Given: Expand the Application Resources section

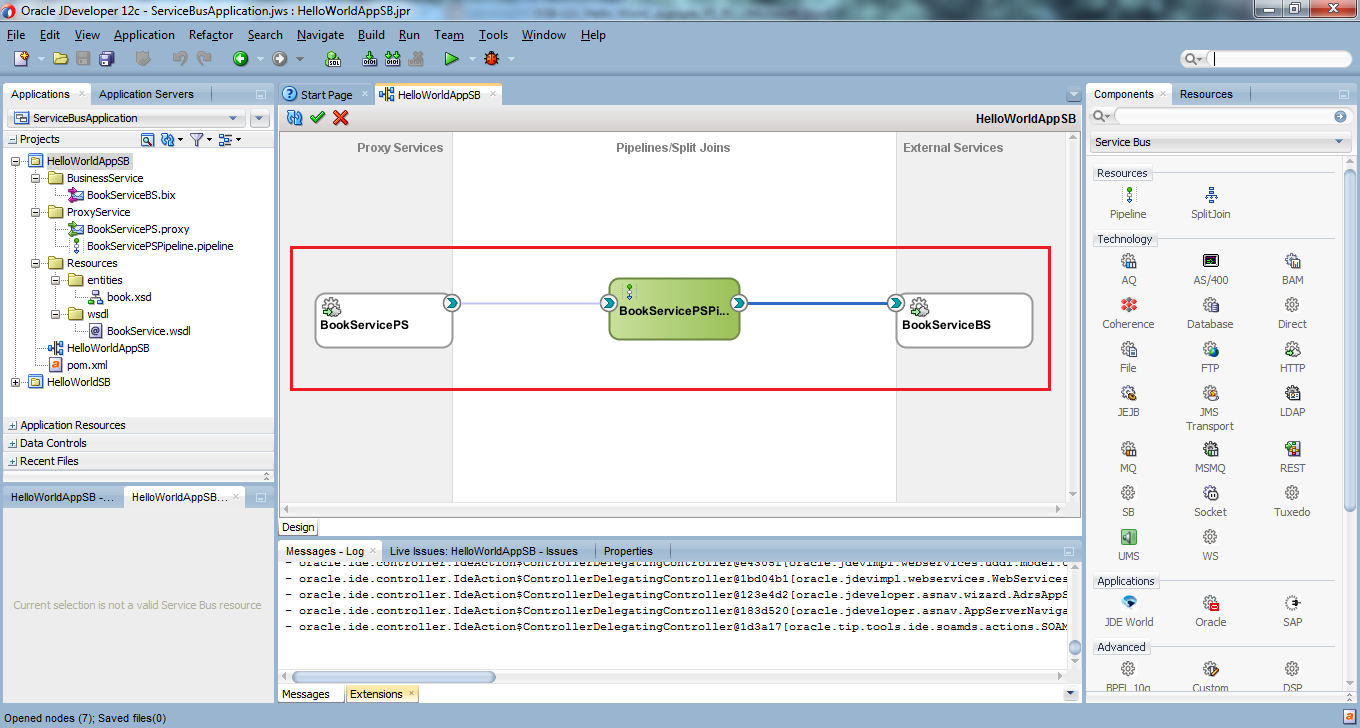Looking at the screenshot, I should (12, 425).
